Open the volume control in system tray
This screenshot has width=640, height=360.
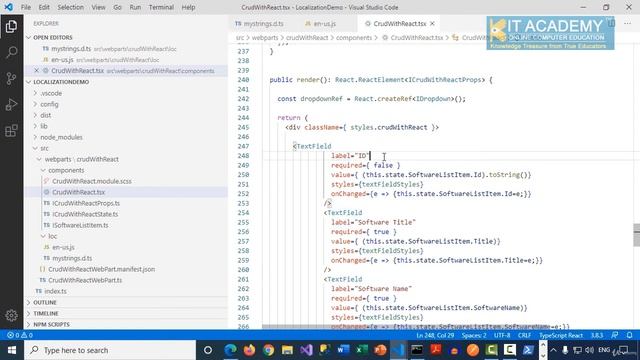(x=589, y=350)
